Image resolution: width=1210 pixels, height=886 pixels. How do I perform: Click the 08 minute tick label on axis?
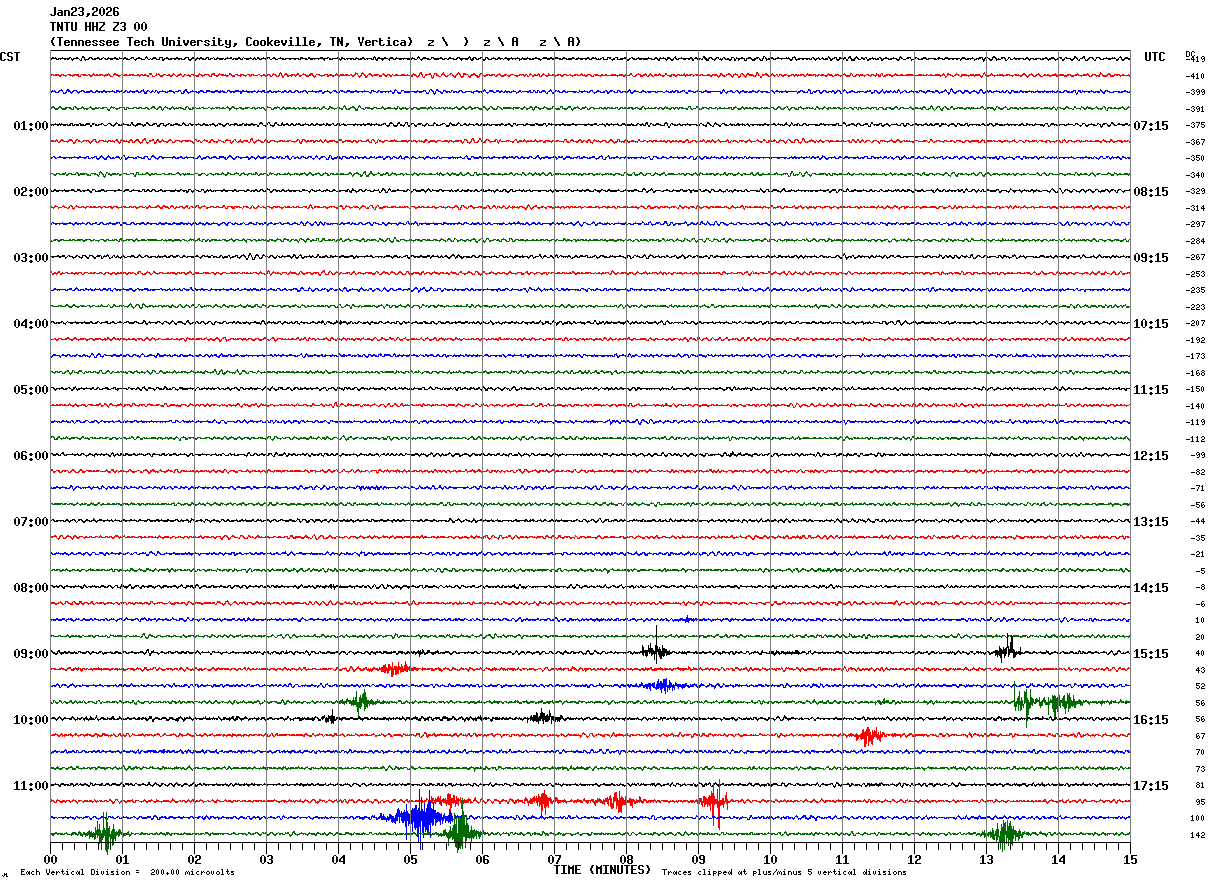(x=626, y=859)
